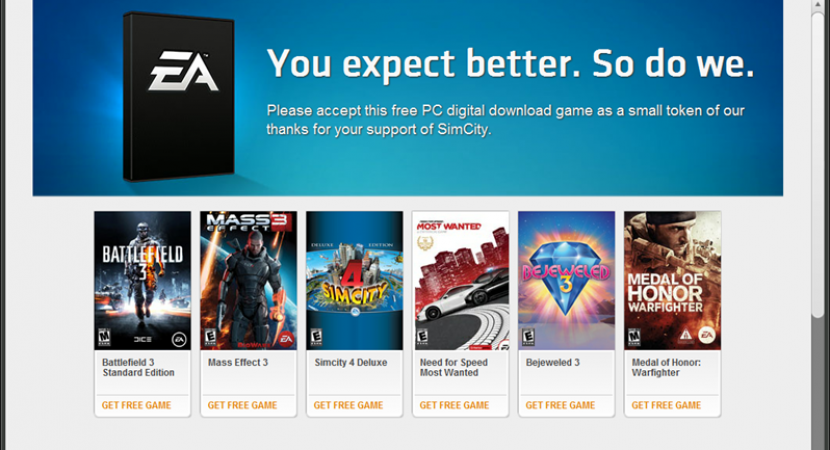Viewport: 830px width, 450px height.
Task: Open Medal of Honor: Warfighter title link
Action: pyautogui.click(x=666, y=367)
